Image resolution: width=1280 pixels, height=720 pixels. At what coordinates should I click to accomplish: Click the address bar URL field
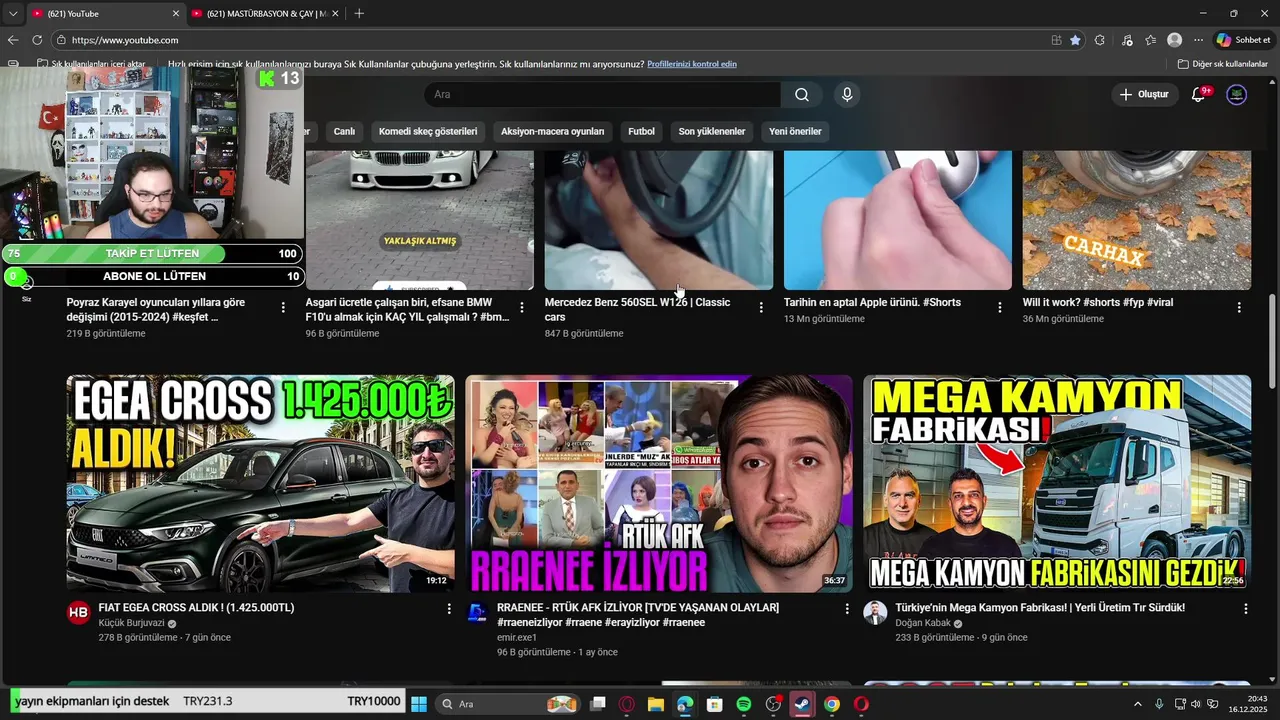(550, 40)
